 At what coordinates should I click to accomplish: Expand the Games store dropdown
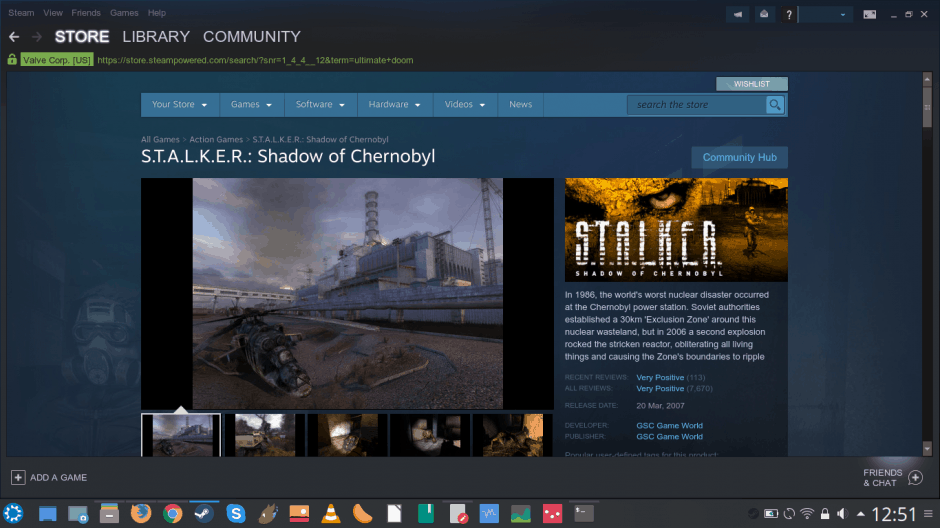tap(252, 104)
